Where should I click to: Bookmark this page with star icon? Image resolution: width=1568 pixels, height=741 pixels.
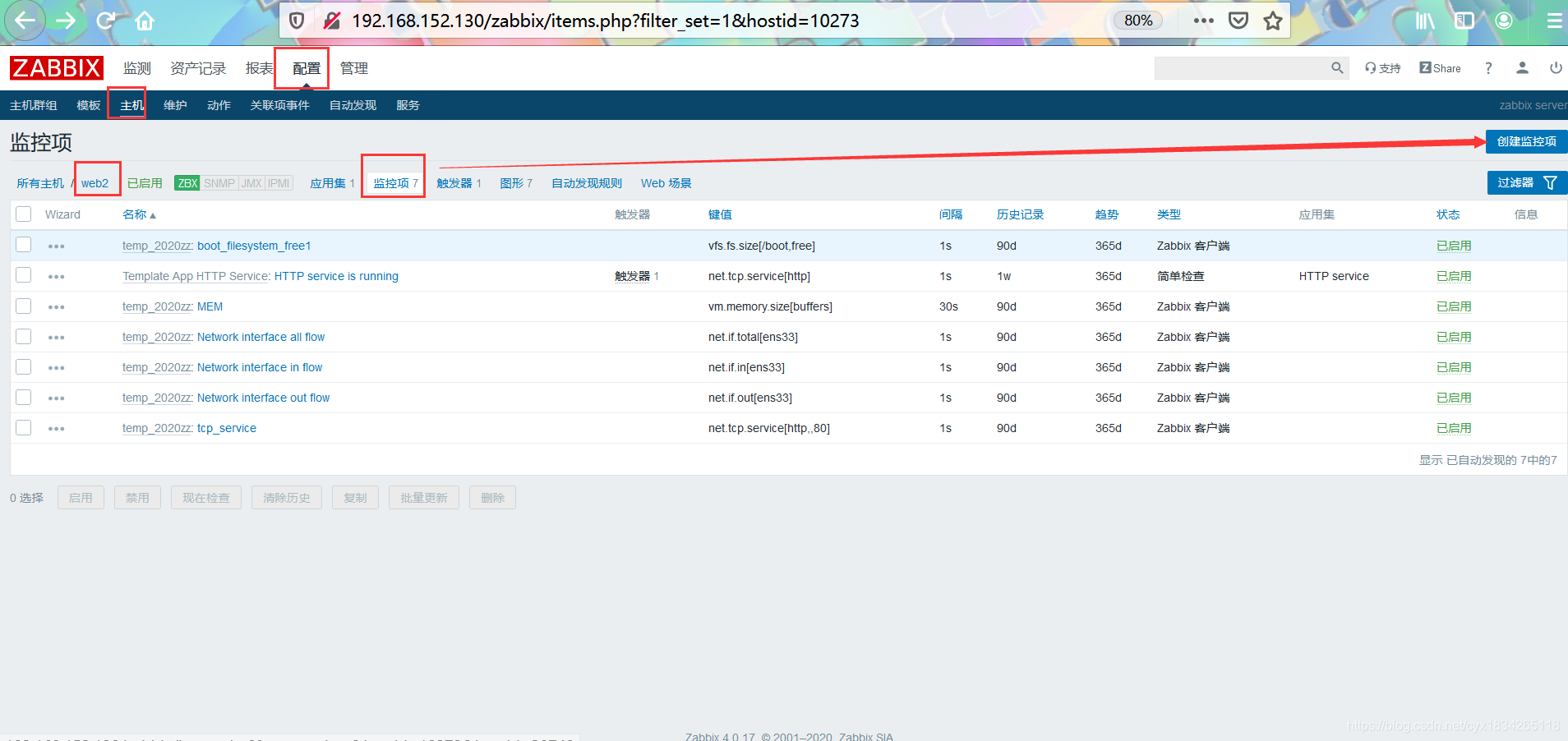(x=1273, y=21)
